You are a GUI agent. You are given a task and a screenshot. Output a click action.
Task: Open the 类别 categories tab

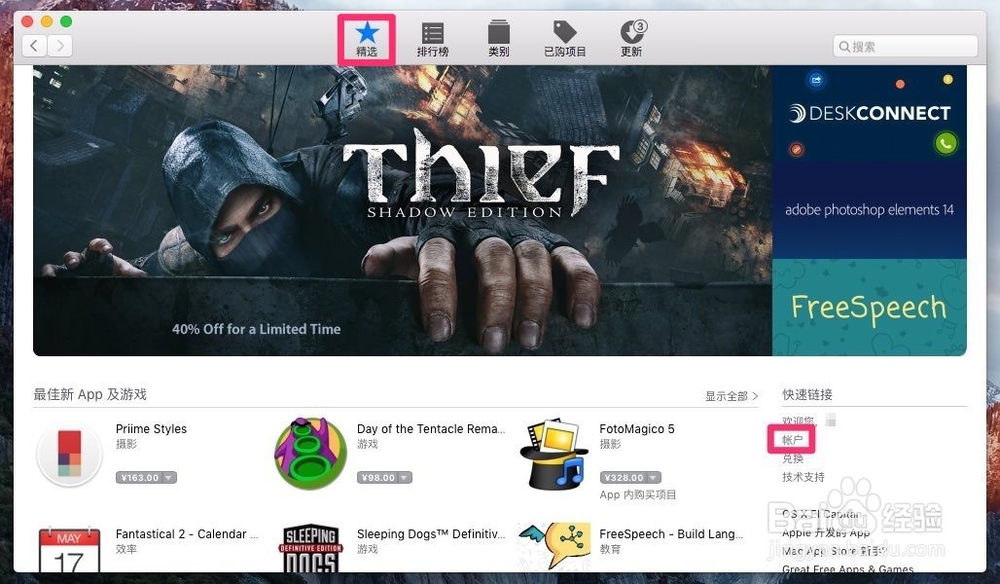pos(499,40)
